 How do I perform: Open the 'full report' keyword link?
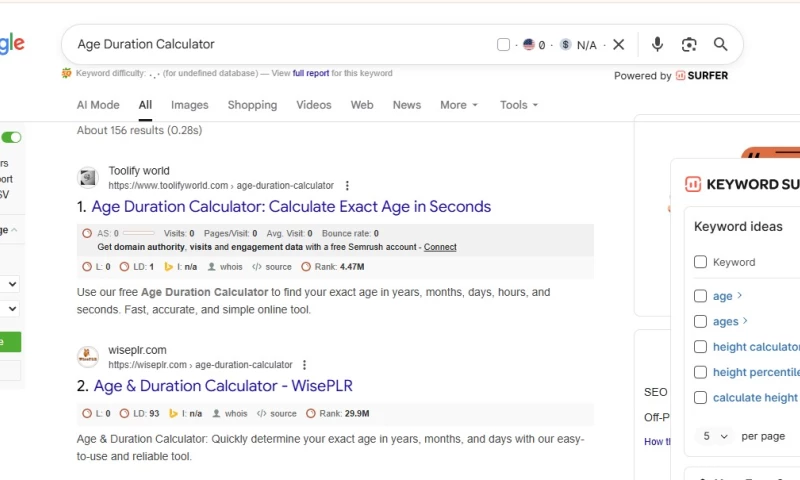tap(311, 73)
